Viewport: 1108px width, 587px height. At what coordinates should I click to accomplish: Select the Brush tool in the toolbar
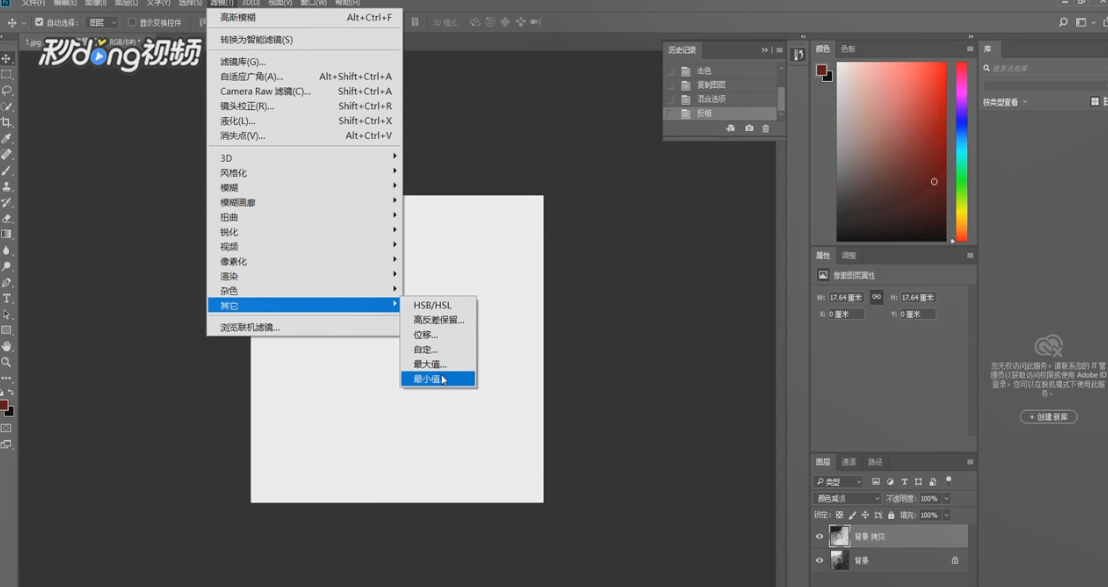click(6, 170)
